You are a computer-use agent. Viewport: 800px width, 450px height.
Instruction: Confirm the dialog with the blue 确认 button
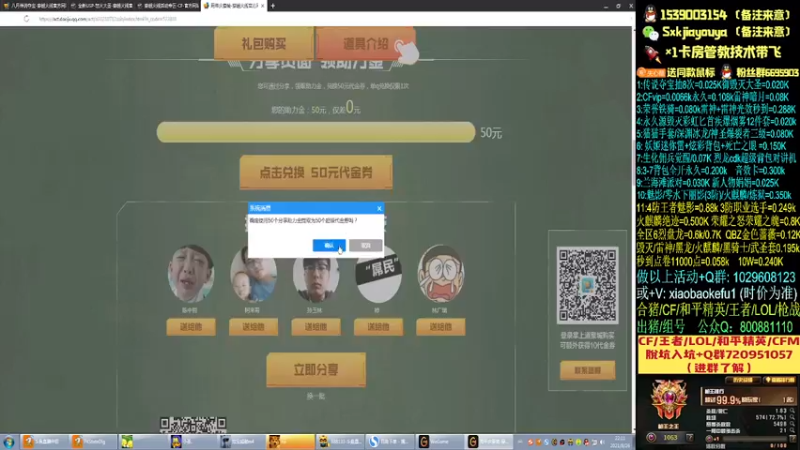click(329, 245)
